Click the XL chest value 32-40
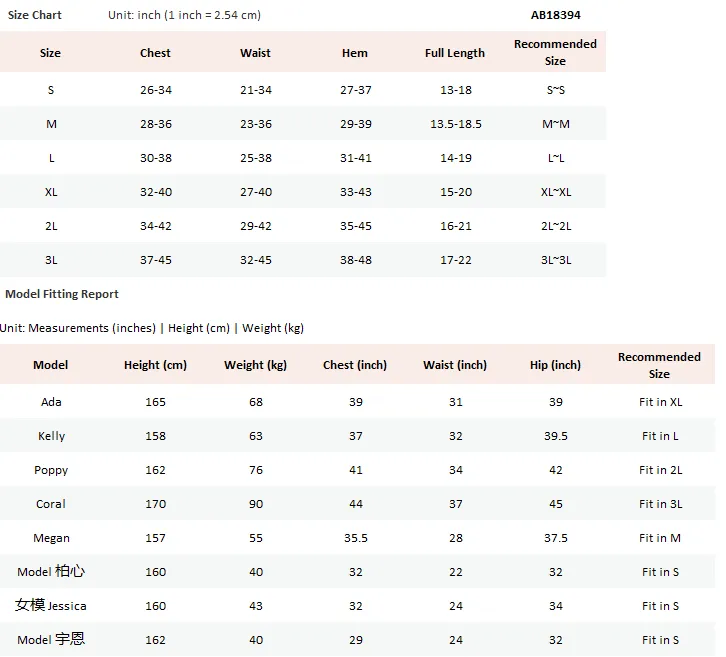Viewport: 726px width, 657px height. click(156, 192)
